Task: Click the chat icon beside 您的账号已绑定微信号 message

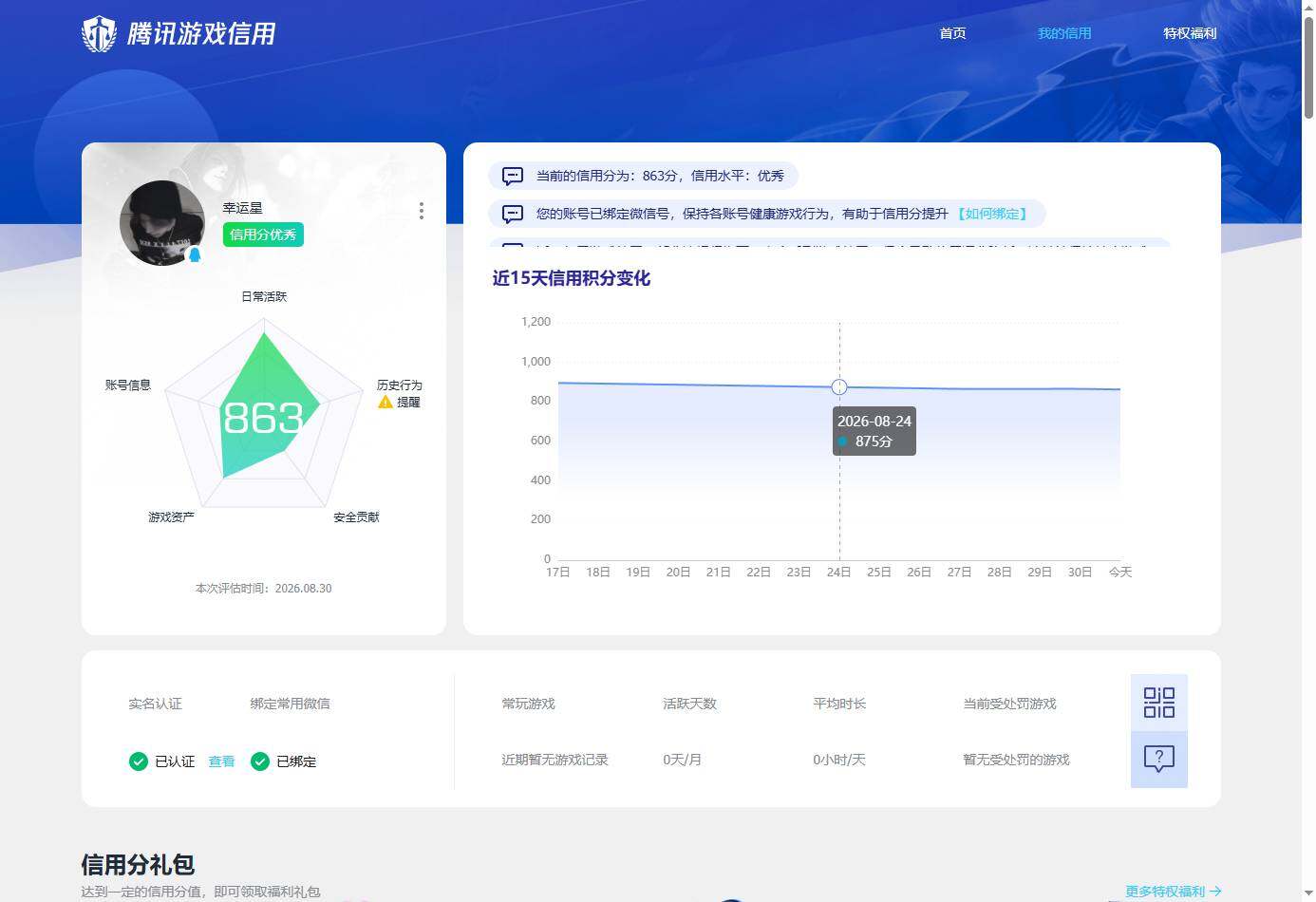Action: 513,214
